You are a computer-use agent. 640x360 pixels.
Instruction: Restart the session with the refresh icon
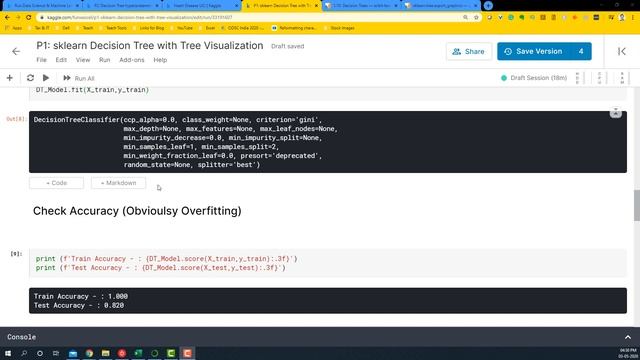click(x=30, y=78)
